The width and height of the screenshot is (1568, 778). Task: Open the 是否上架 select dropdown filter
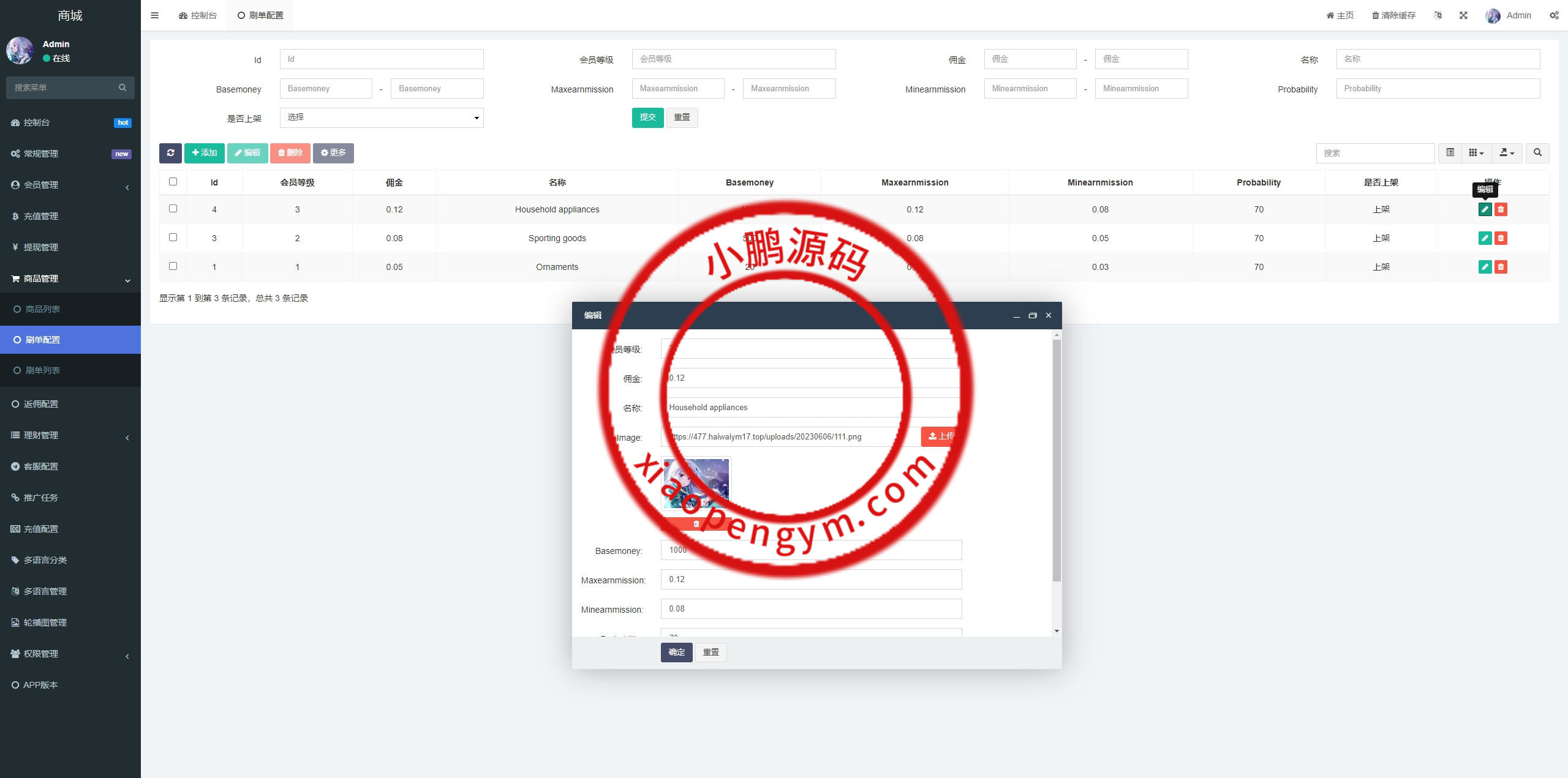382,118
